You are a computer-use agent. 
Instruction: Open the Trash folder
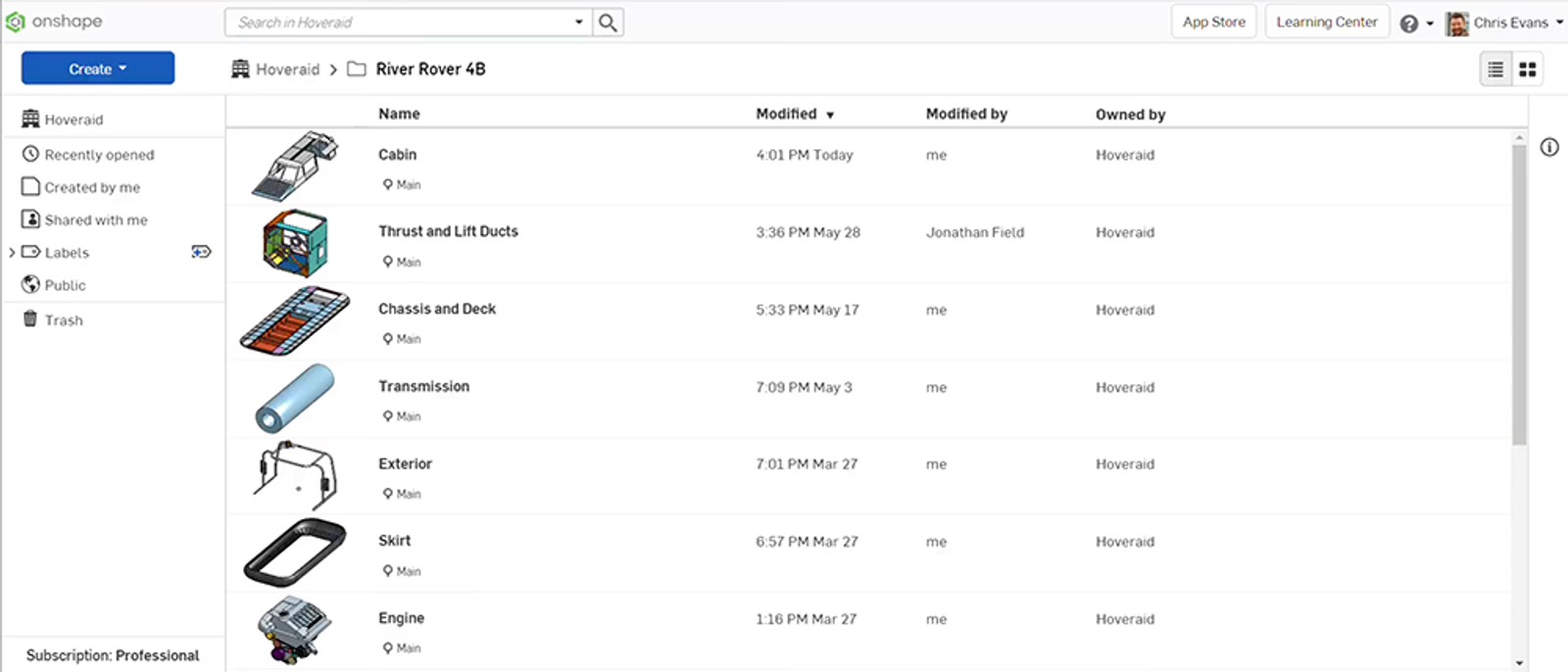tap(63, 320)
